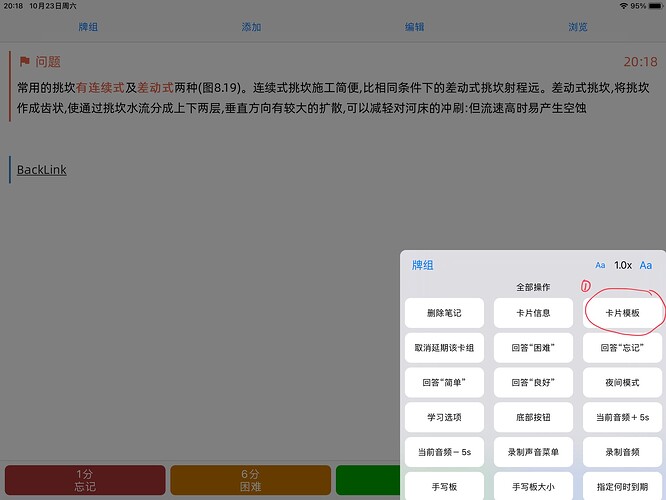Open the BackLink link
Screen dimensions: 666x500
[42, 169]
